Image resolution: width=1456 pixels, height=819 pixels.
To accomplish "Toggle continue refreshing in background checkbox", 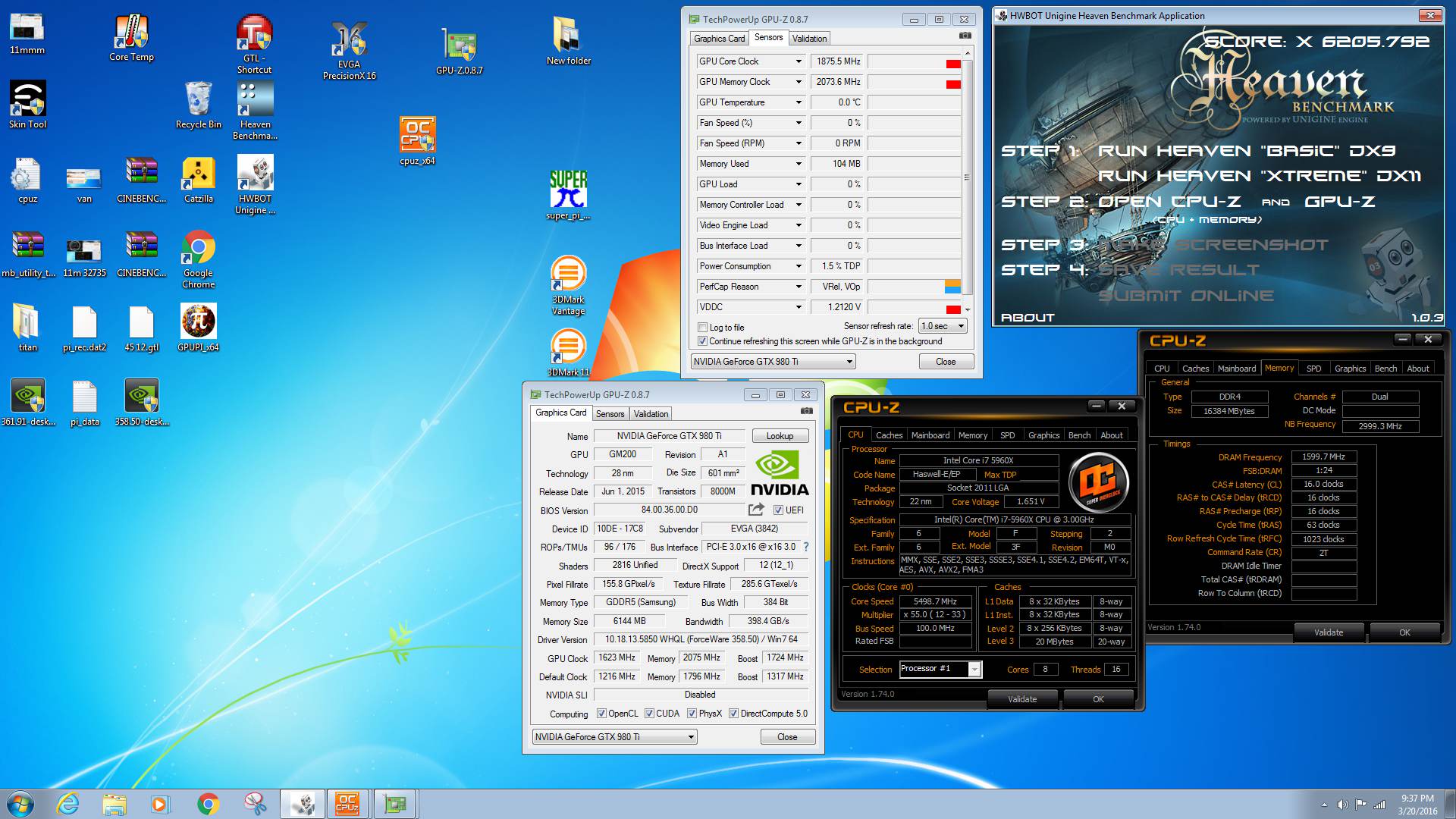I will 702,341.
